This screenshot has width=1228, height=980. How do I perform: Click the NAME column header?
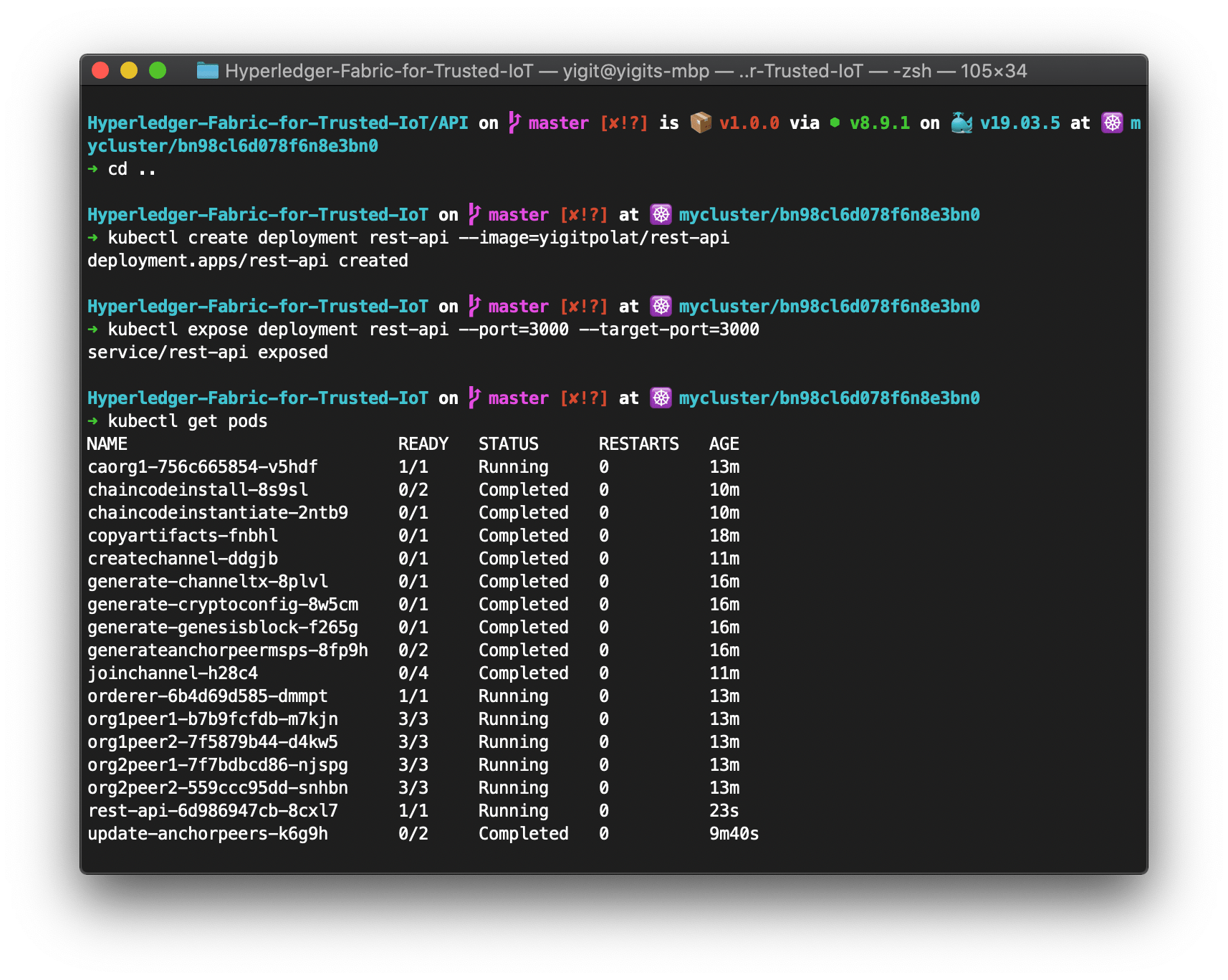pos(107,444)
